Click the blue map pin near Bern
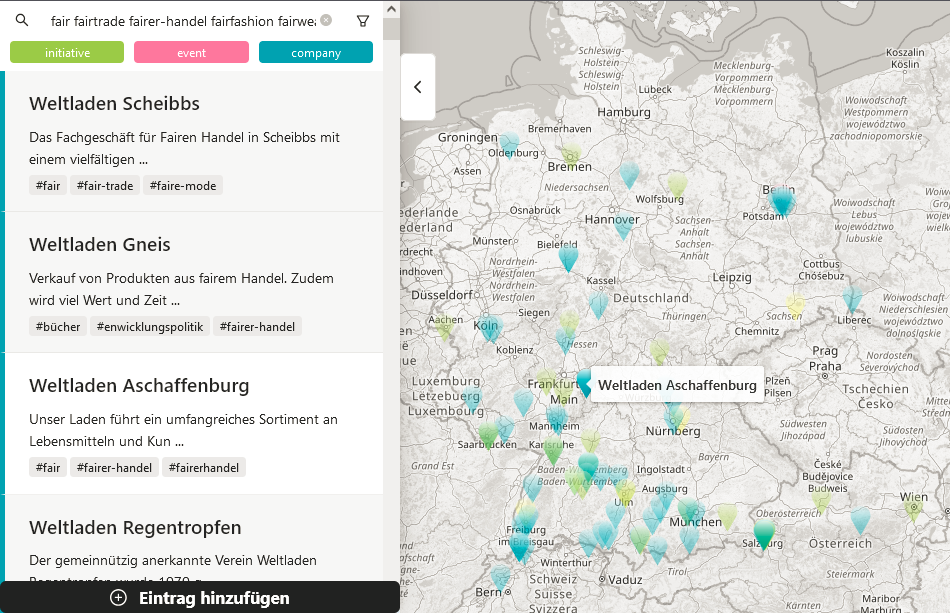The height and width of the screenshot is (613, 950). (500, 577)
